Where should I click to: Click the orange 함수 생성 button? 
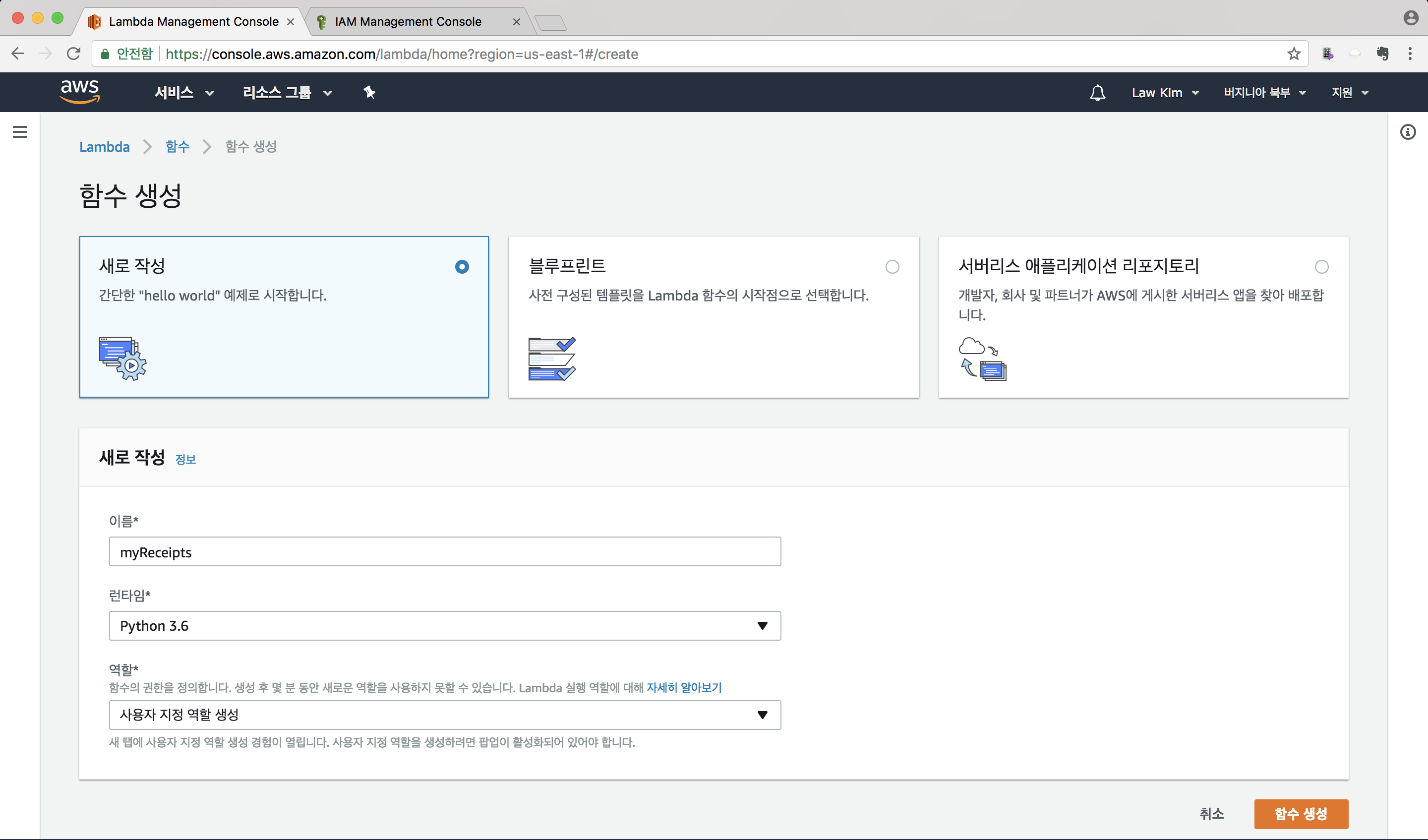click(x=1301, y=814)
